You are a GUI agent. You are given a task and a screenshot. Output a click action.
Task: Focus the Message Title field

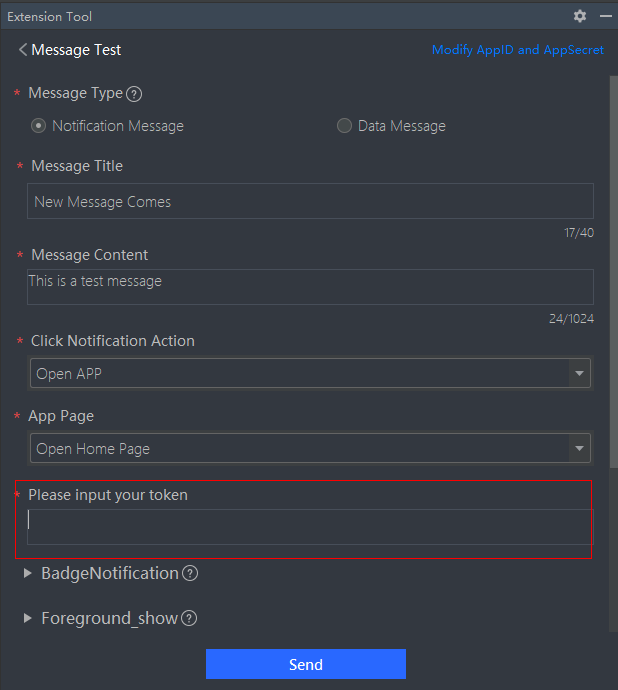tap(310, 201)
